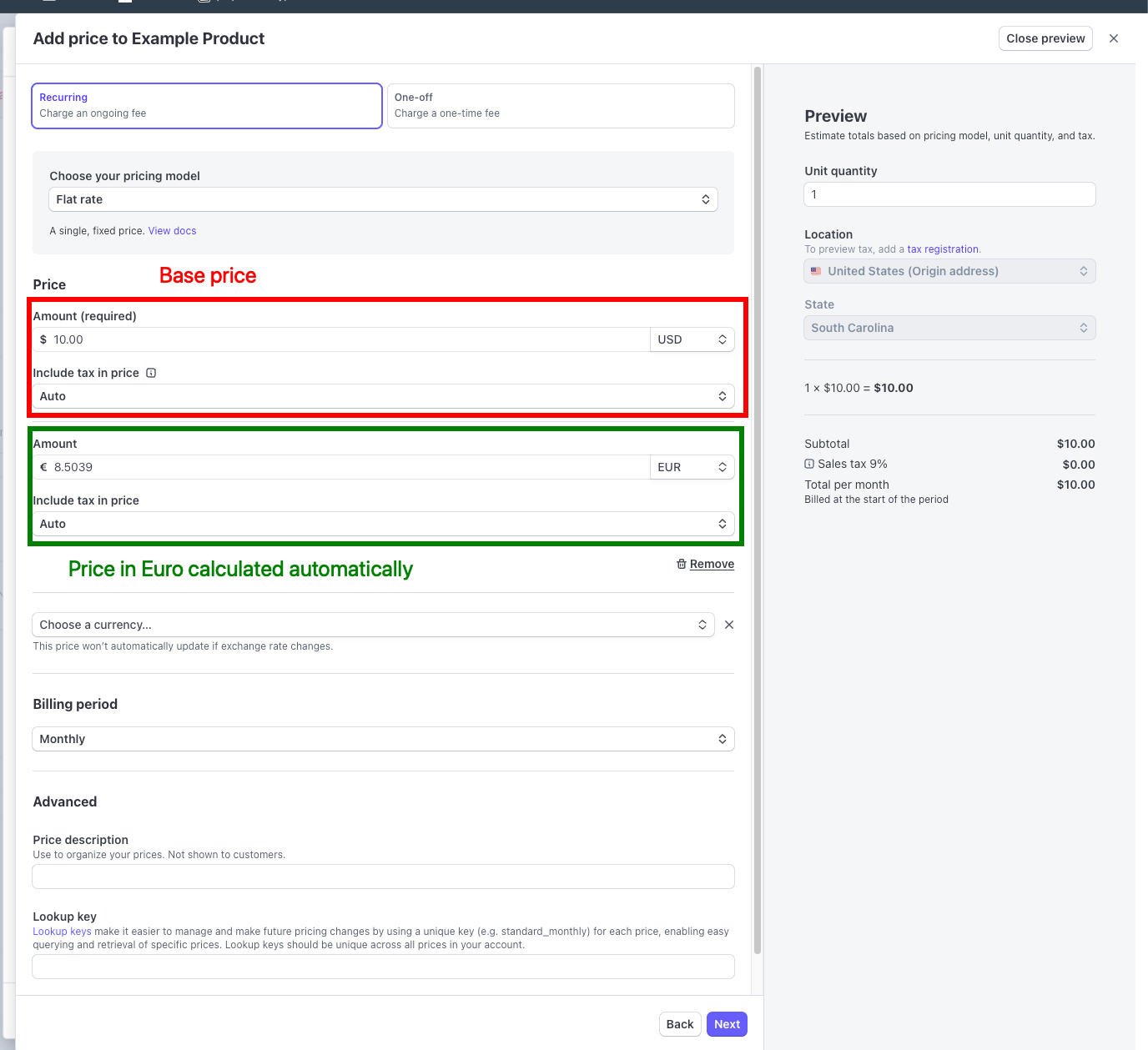Set Include tax in price to something other than Auto
This screenshot has height=1050, width=1148.
pos(383,396)
